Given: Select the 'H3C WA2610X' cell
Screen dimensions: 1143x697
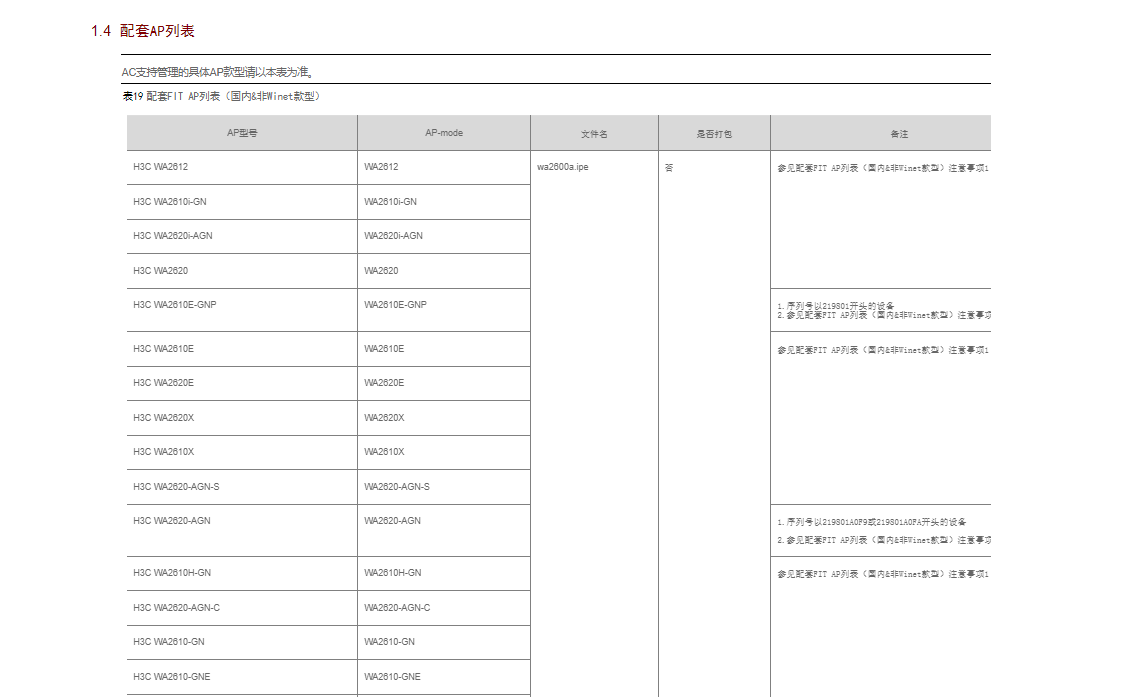Looking at the screenshot, I should pyautogui.click(x=242, y=453).
